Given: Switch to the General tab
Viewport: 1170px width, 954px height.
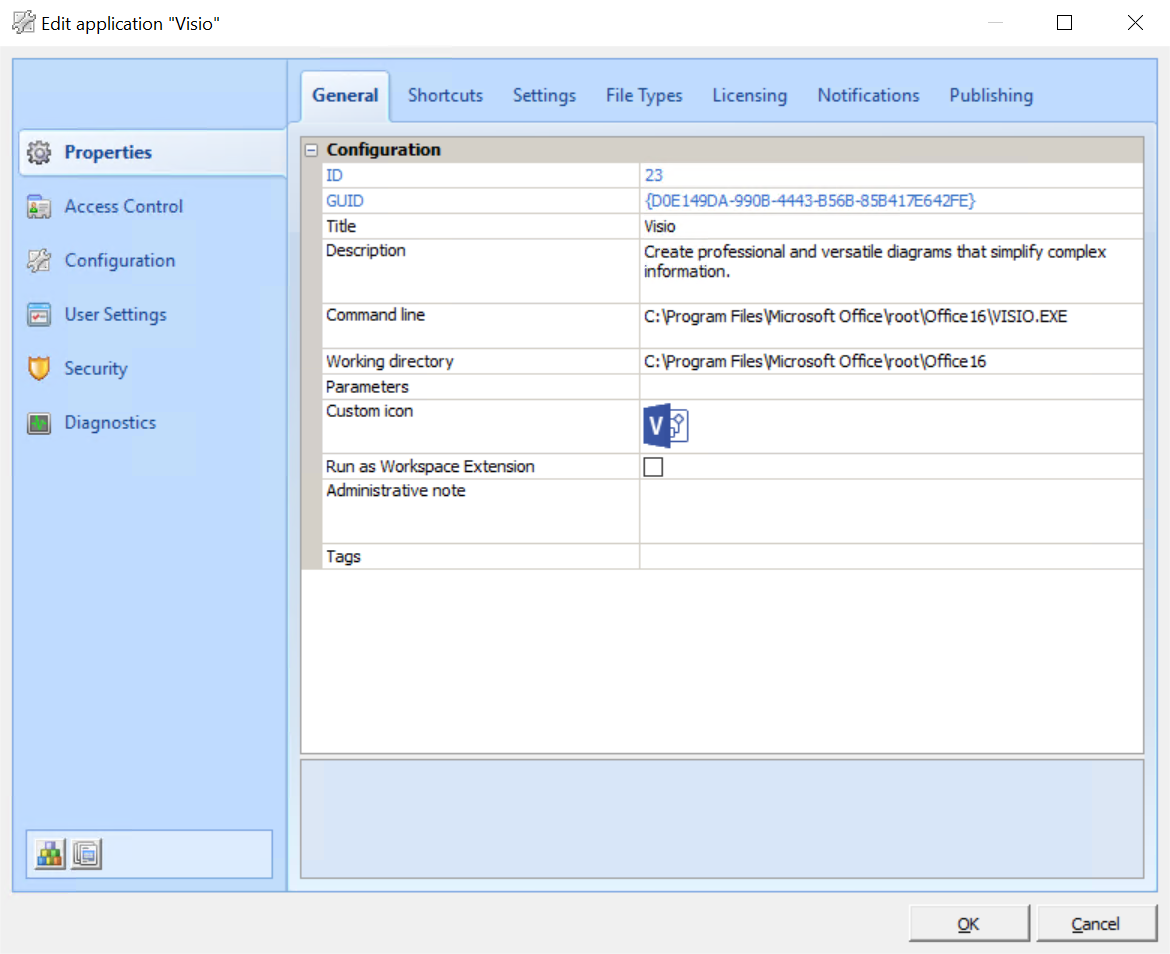Looking at the screenshot, I should tap(345, 95).
